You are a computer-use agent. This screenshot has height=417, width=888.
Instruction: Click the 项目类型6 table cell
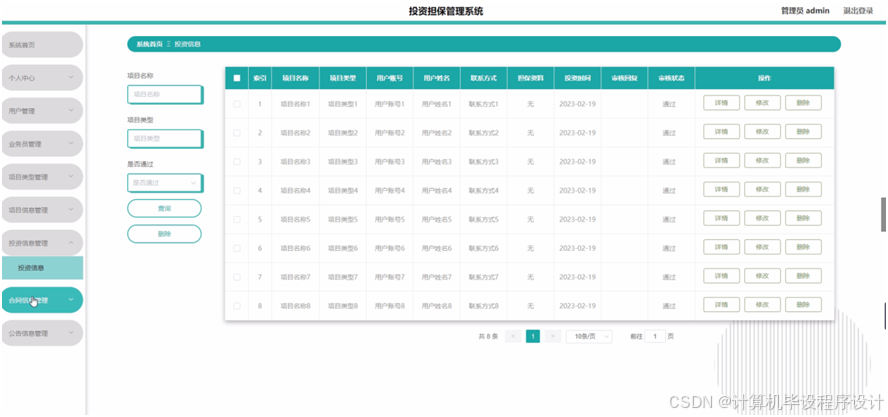[343, 249]
